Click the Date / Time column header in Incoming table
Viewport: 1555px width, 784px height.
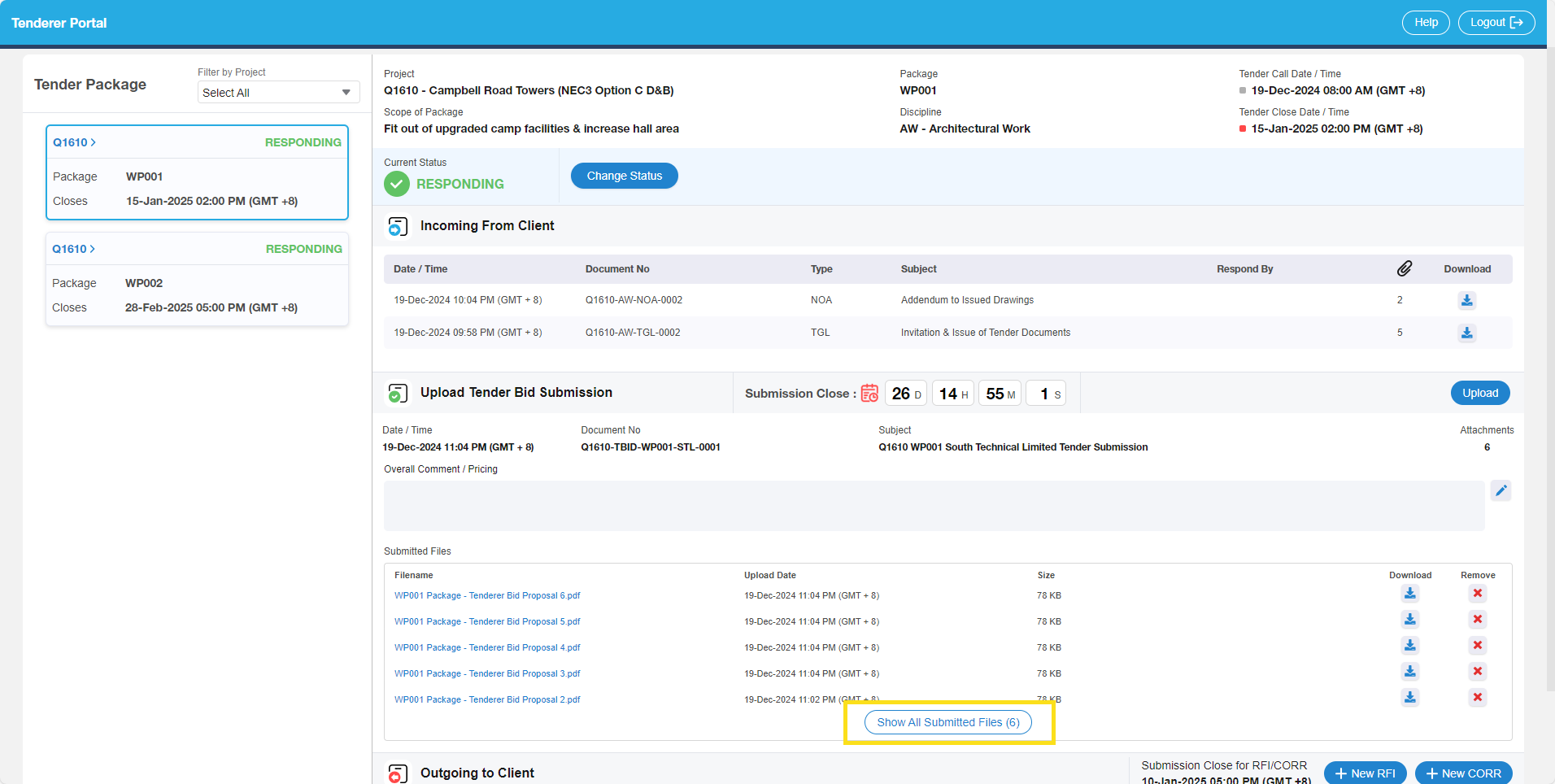[x=420, y=269]
